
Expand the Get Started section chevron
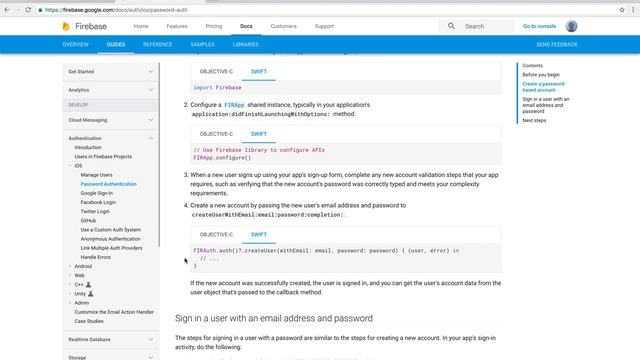click(151, 72)
